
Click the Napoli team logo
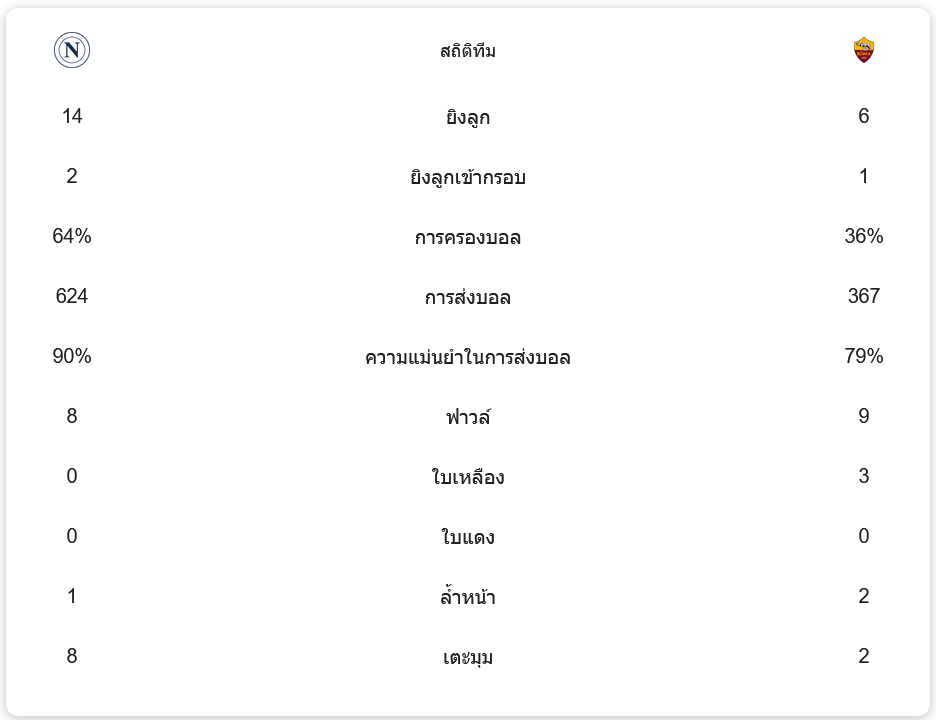coord(72,50)
